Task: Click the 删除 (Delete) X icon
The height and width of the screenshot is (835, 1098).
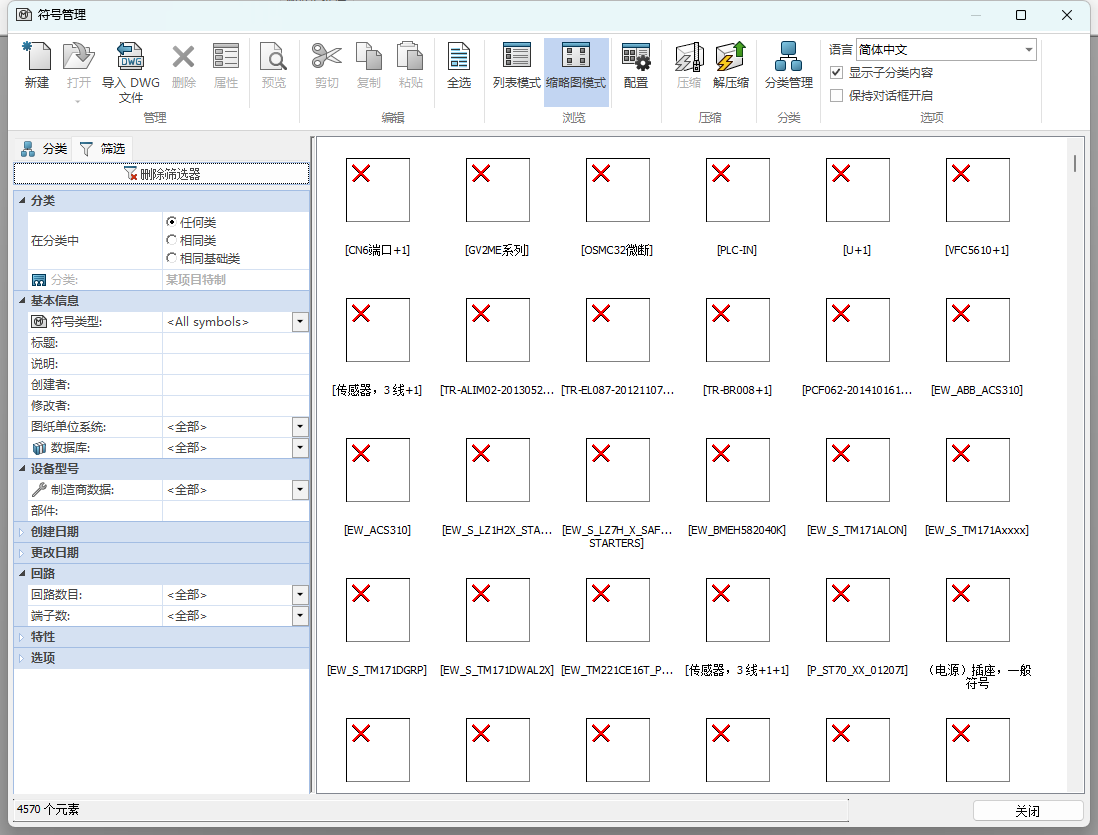Action: [x=183, y=57]
